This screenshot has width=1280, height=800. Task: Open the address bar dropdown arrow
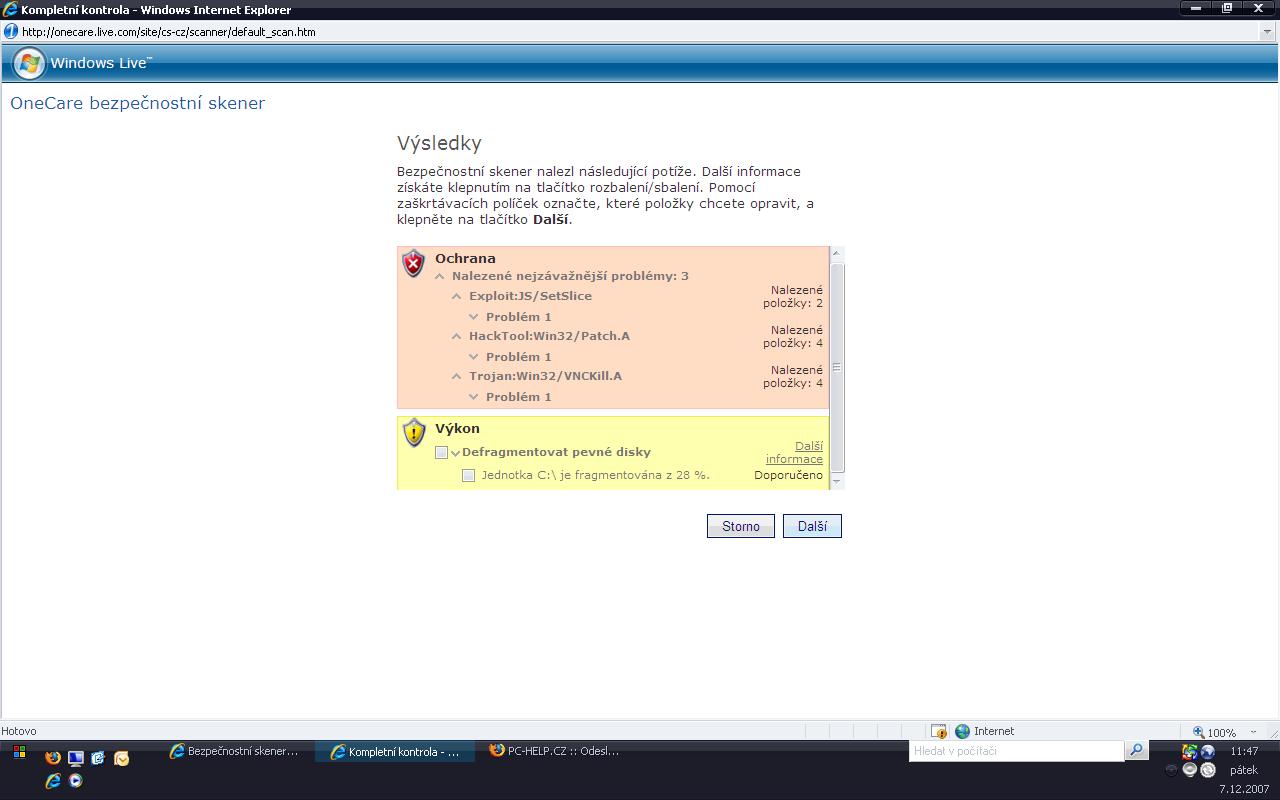[1268, 32]
